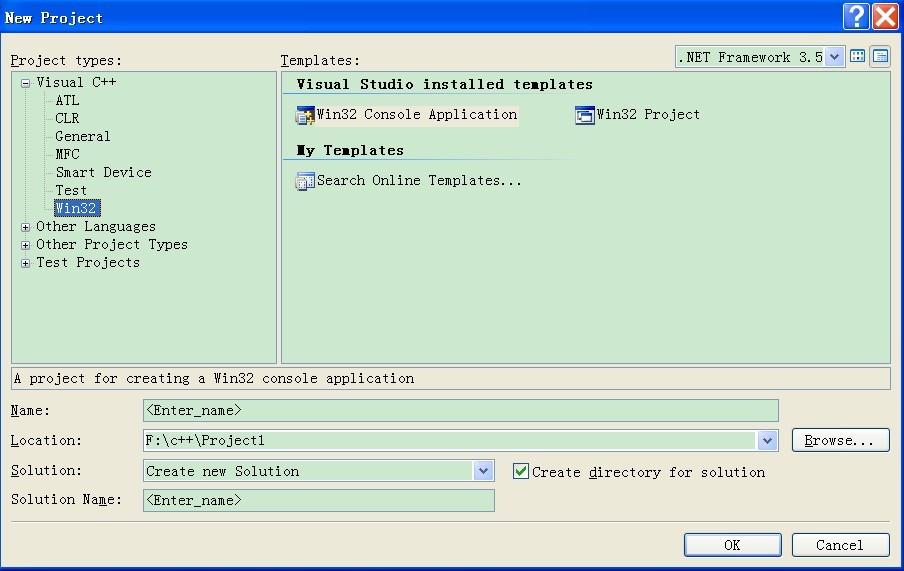Click the Win32 Project template icon
This screenshot has height=571, width=904.
[585, 115]
